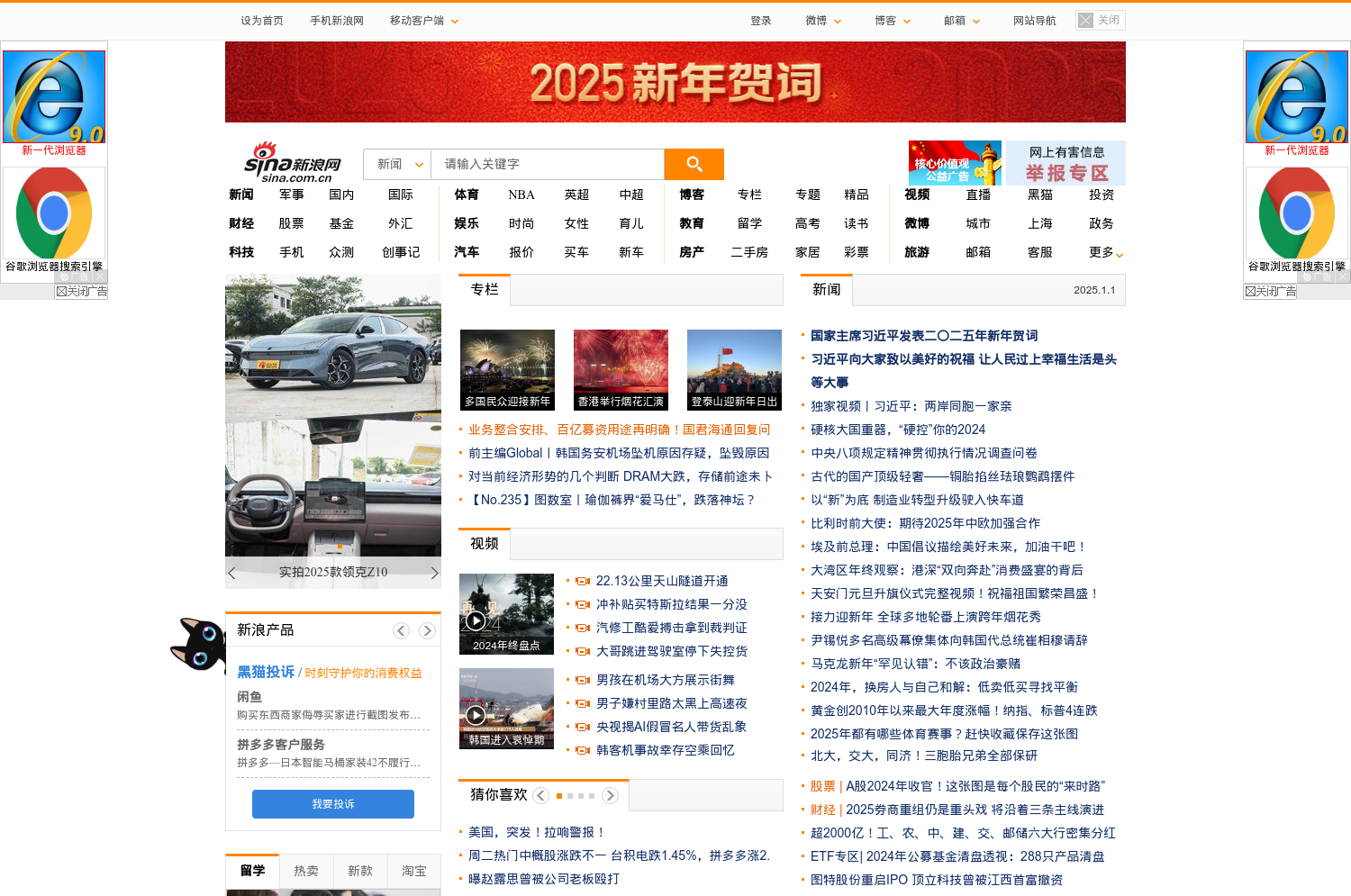Image resolution: width=1351 pixels, height=896 pixels.
Task: Expand the 移动客户端 dropdown
Action: coord(455,21)
